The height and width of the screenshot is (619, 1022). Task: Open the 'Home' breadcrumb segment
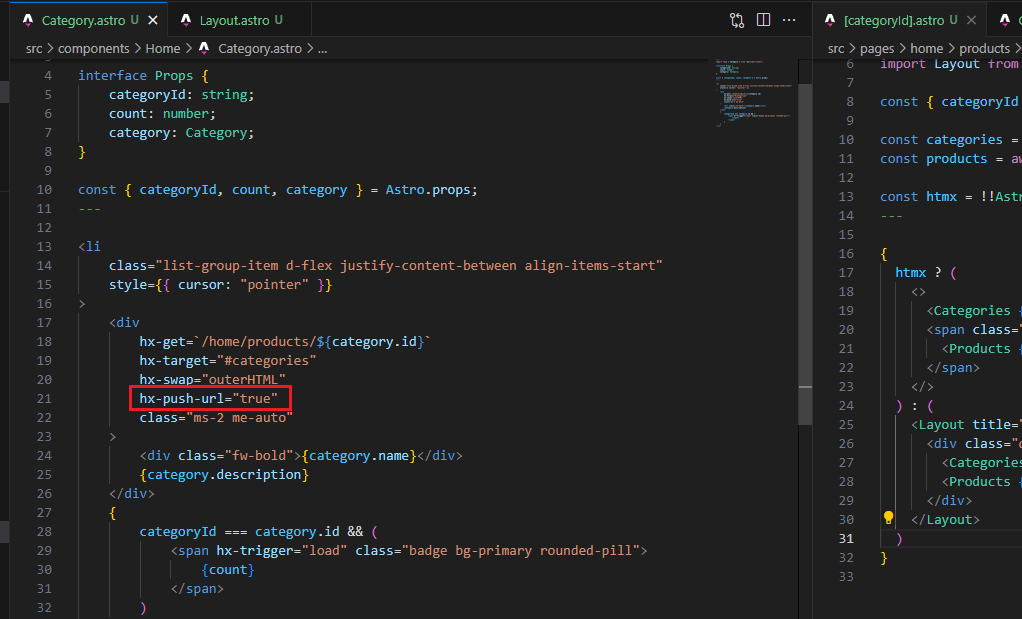(x=163, y=49)
